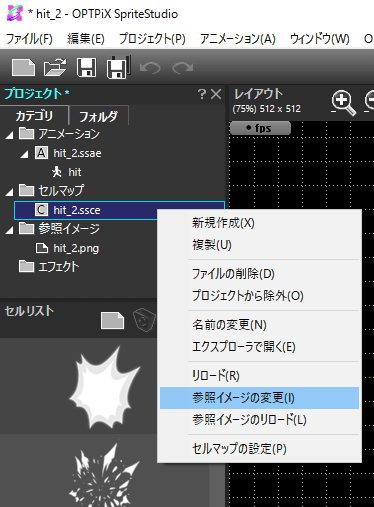The image size is (374, 507).
Task: Click the Open project folder icon
Action: click(x=55, y=68)
